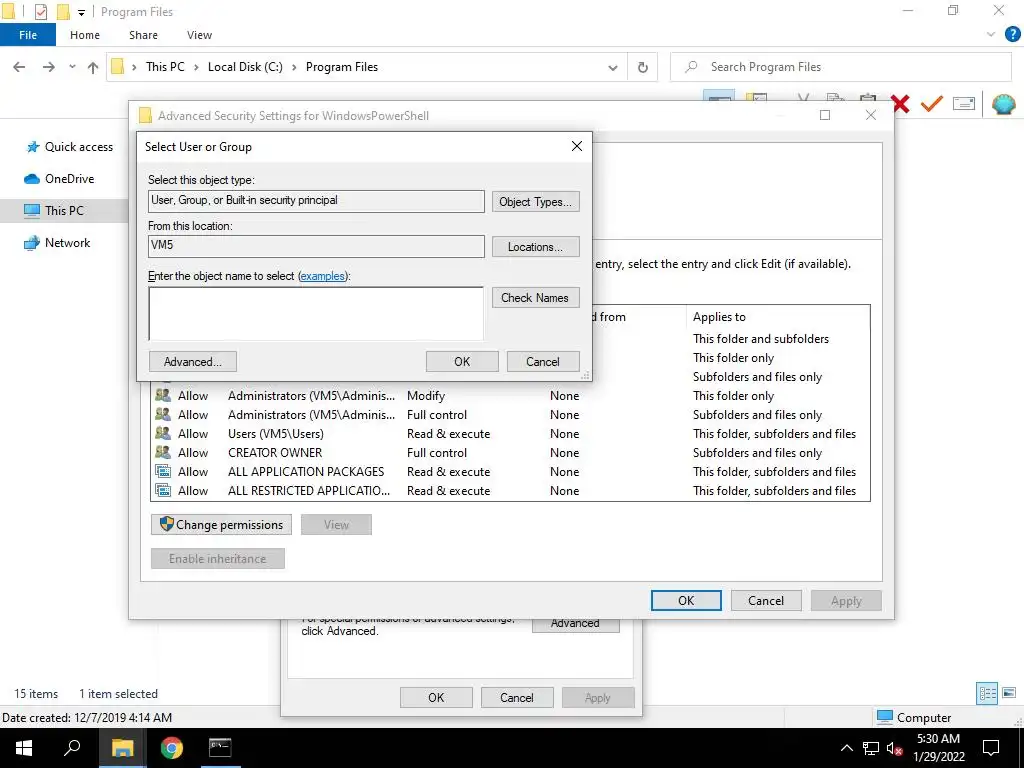The width and height of the screenshot is (1024, 768).
Task: Select ALL RESTRICTED APPLICATIO... entry
Action: pyautogui.click(x=510, y=490)
